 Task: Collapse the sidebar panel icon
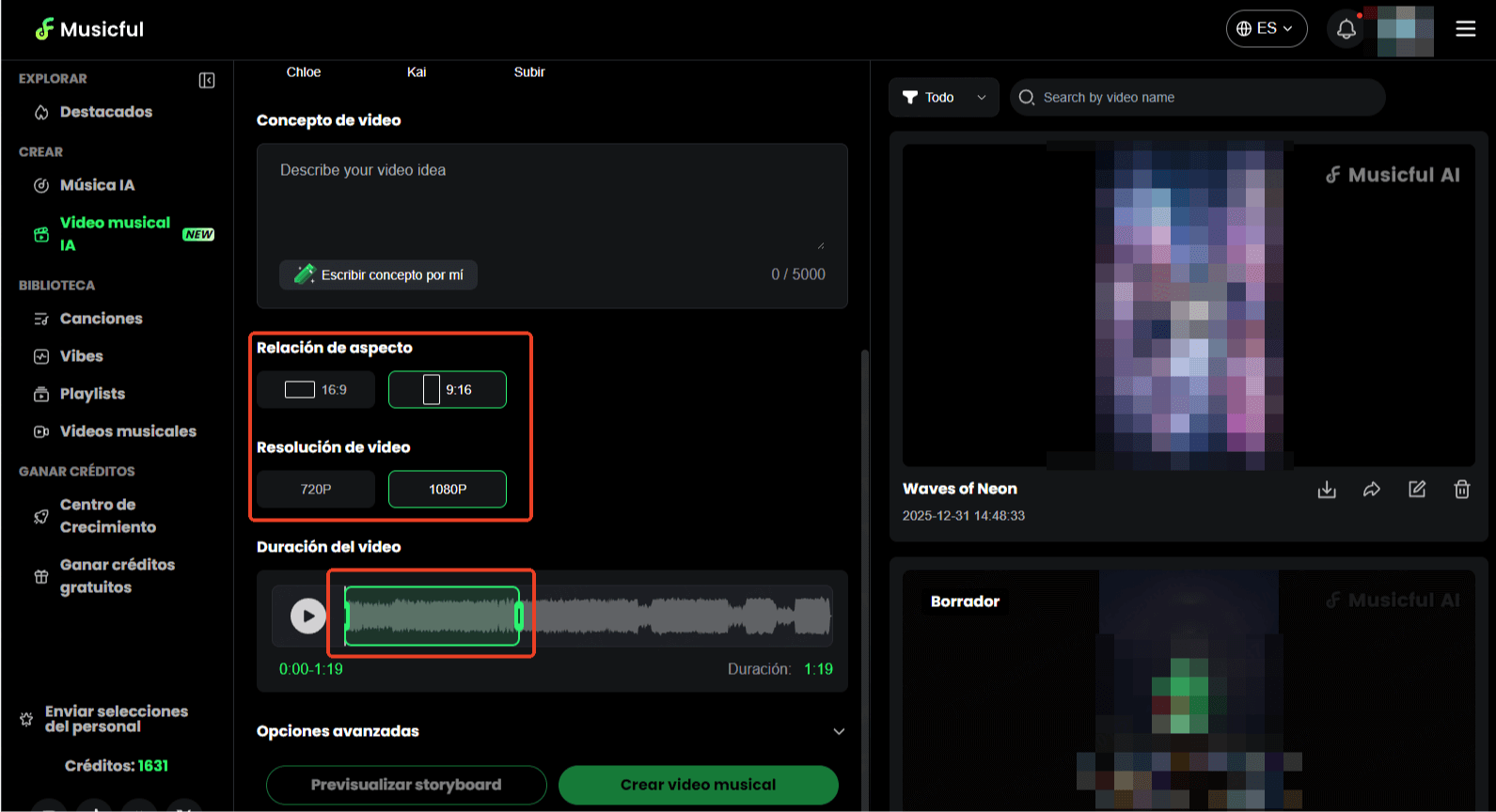(207, 81)
